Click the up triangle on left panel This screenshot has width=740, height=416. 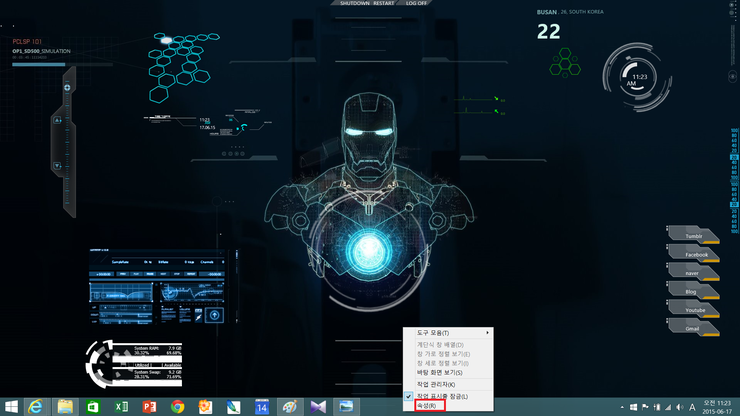(57, 120)
